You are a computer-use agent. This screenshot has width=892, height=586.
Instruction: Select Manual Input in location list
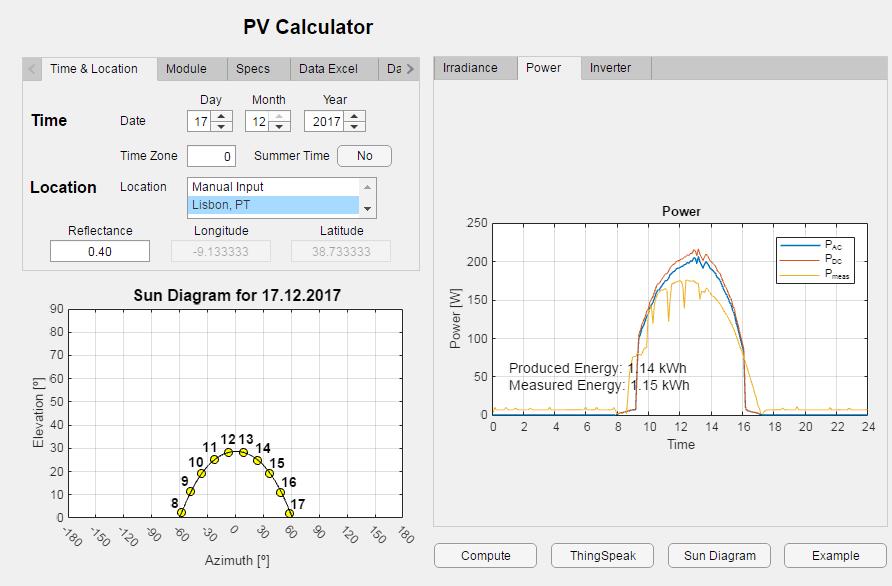(273, 187)
